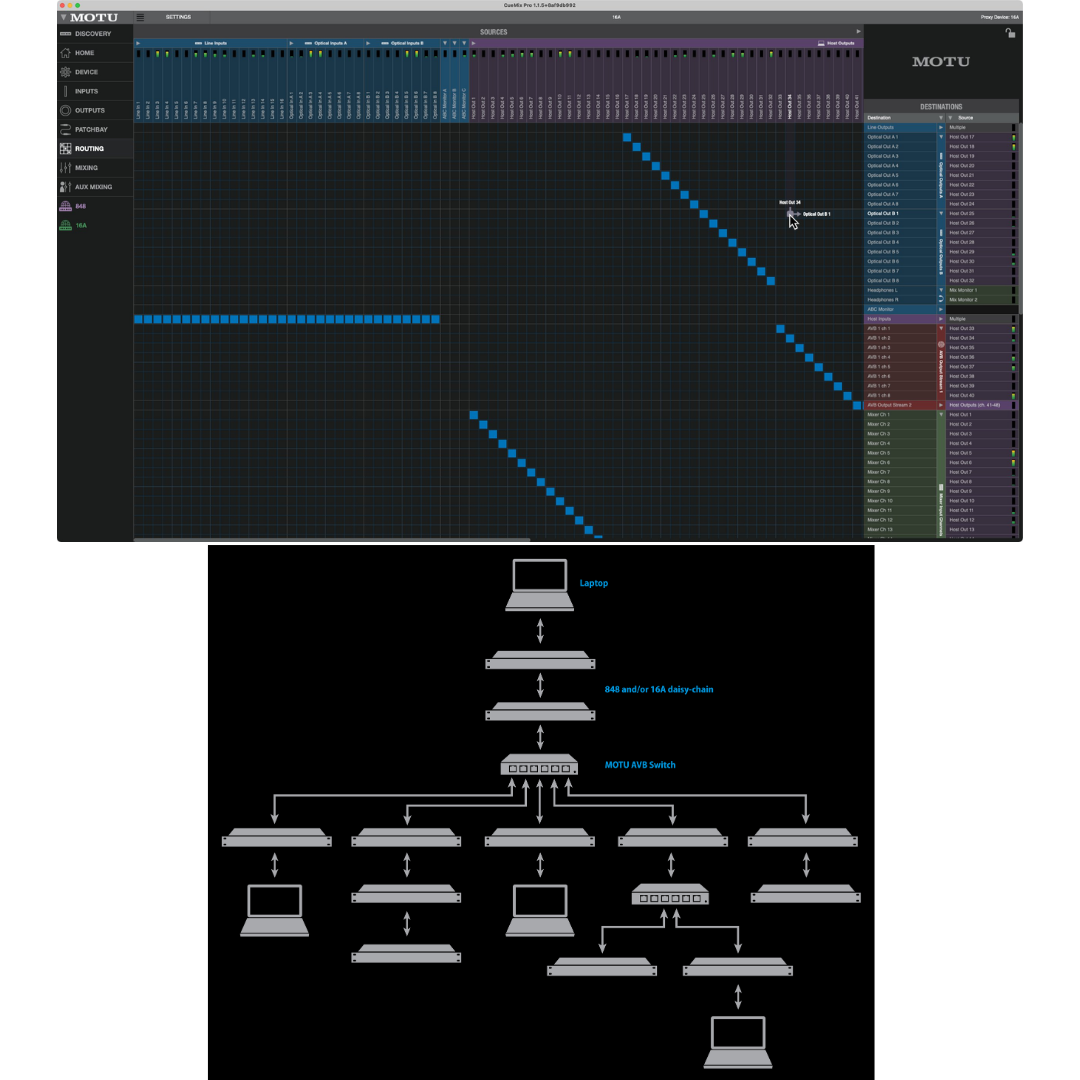
Task: Select the Optical Out B 1 destination row
Action: pos(900,214)
